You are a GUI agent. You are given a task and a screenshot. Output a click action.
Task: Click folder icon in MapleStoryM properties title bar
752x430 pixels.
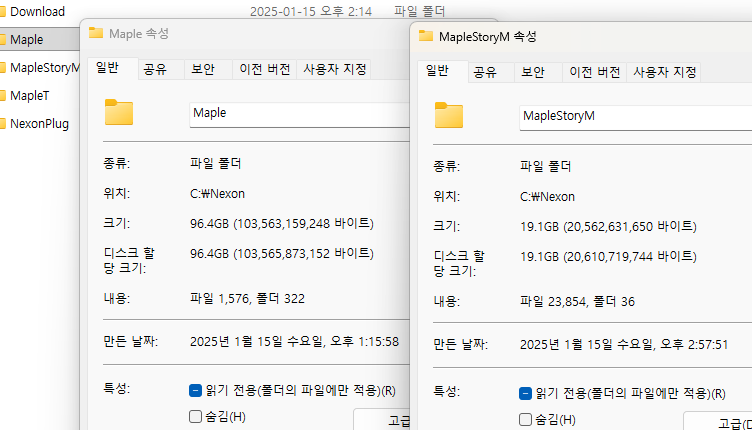tap(426, 36)
